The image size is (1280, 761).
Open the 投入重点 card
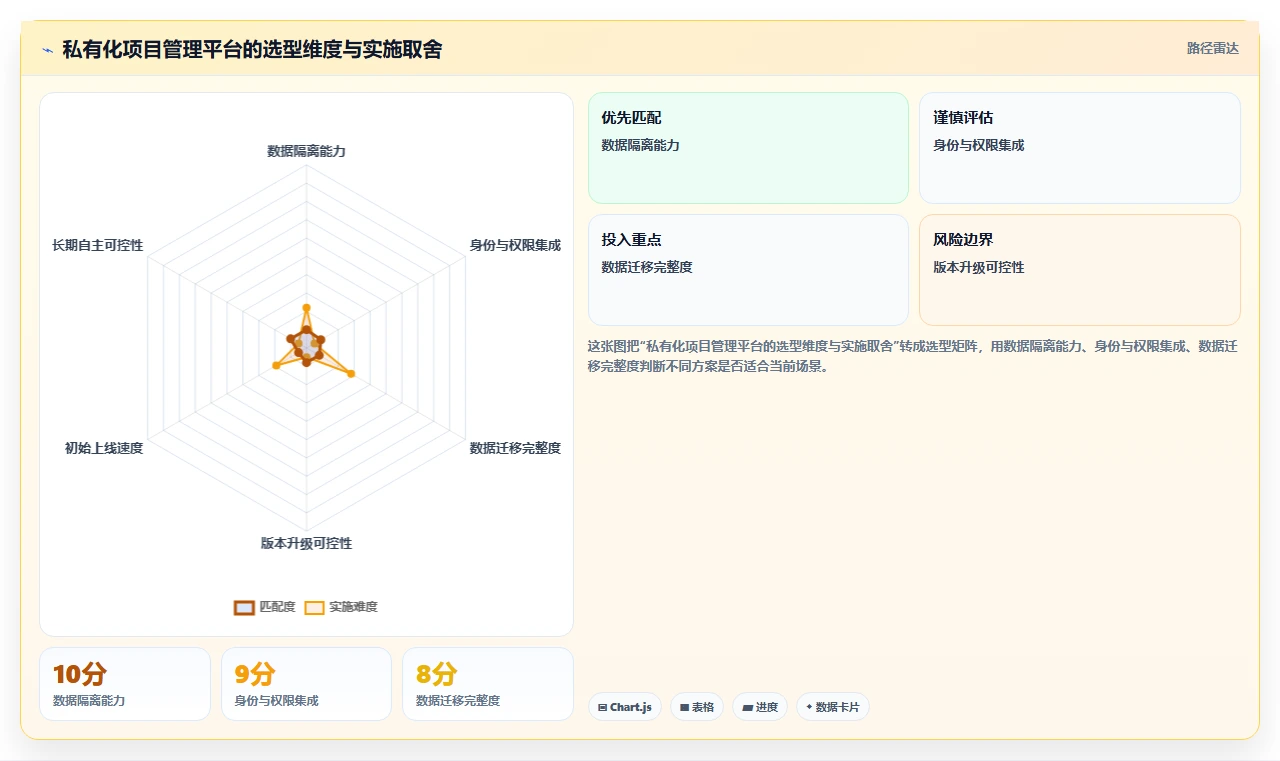click(x=748, y=270)
